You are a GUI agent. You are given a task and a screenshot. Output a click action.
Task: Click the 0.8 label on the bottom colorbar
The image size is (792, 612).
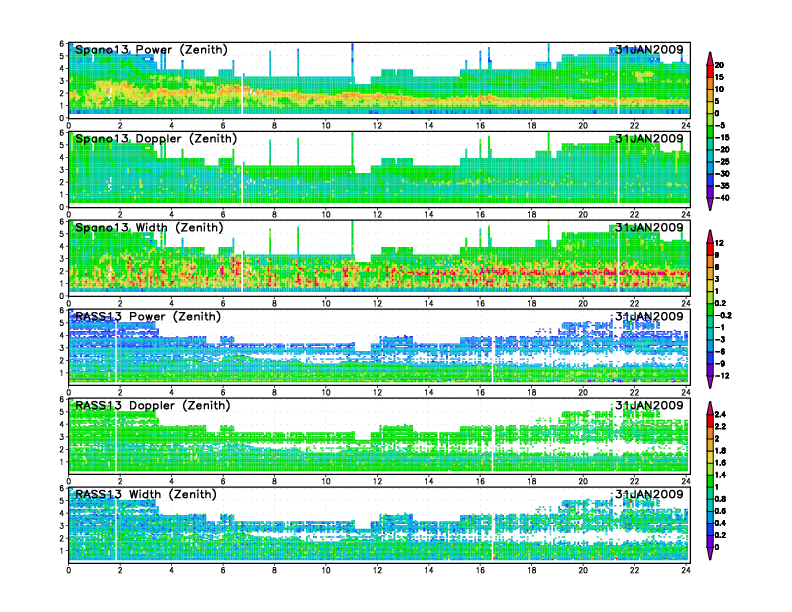[x=720, y=499]
